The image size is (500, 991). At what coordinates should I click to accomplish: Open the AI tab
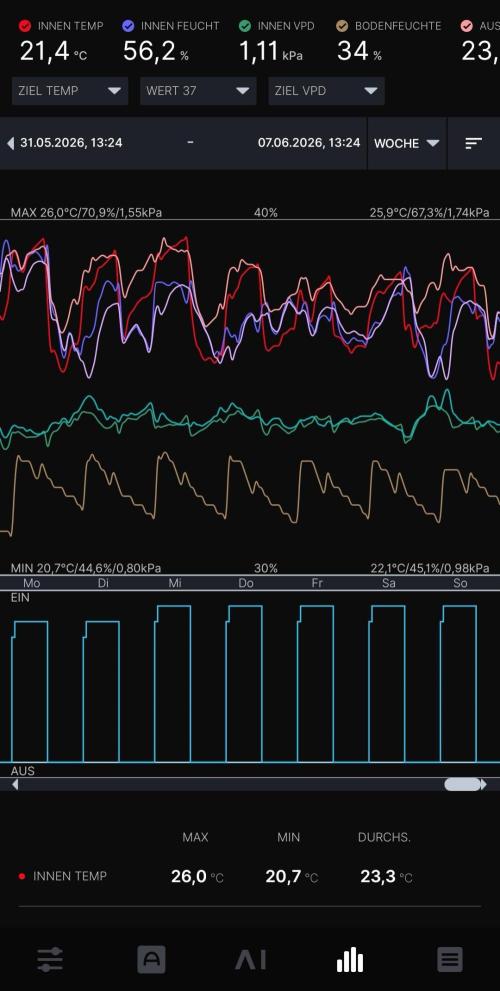point(250,960)
